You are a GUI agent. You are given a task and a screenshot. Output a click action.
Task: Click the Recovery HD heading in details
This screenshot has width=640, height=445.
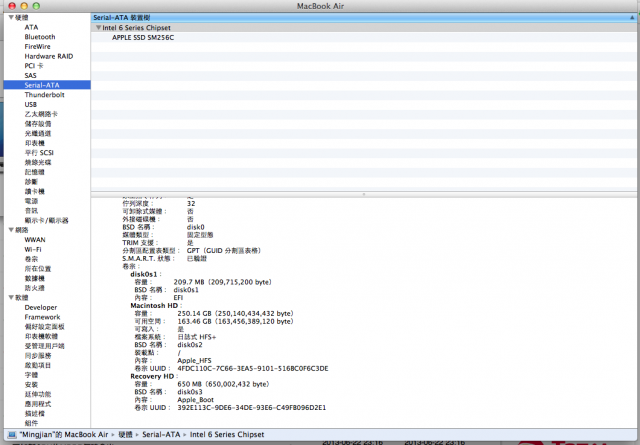pyautogui.click(x=152, y=376)
